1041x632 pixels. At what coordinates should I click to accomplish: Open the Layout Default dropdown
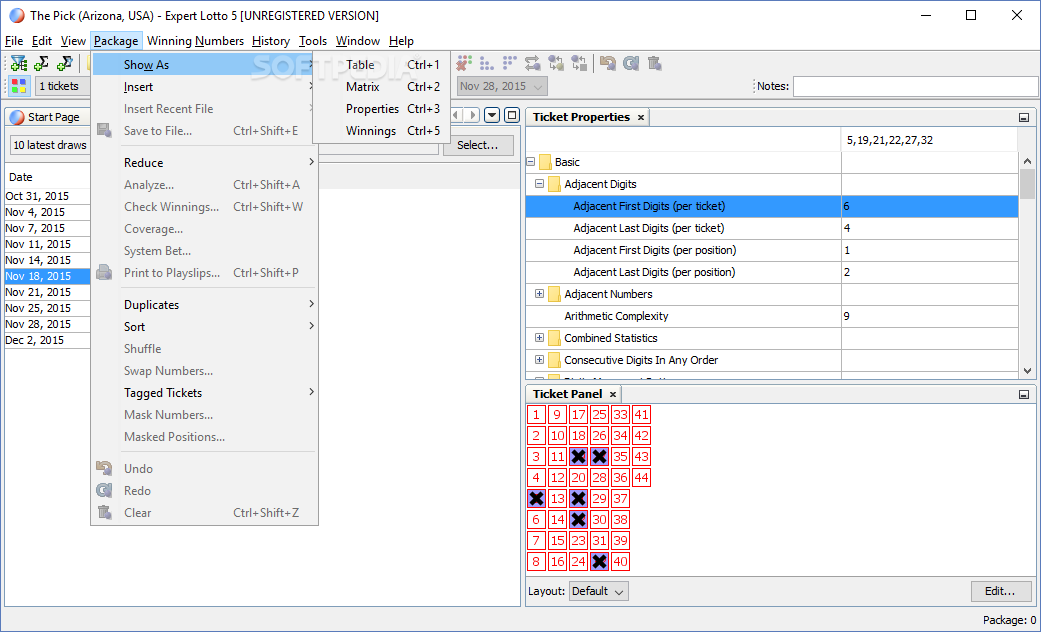[598, 592]
